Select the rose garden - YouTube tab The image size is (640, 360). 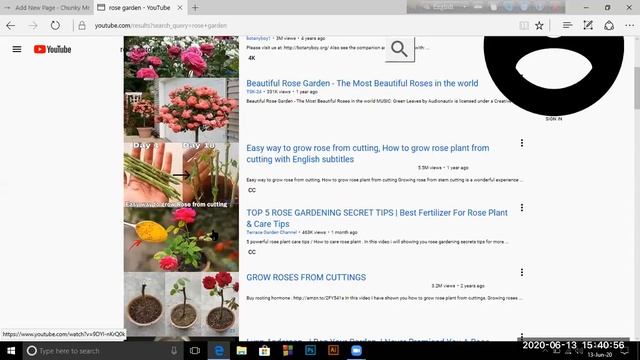pos(139,7)
